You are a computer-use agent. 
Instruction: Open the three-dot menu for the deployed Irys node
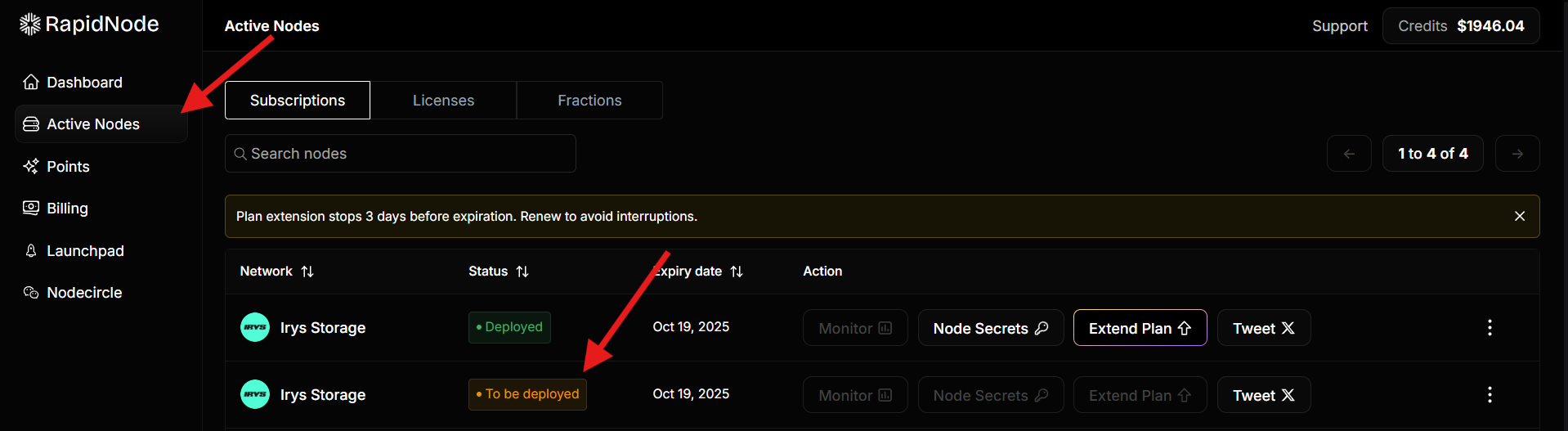click(x=1490, y=328)
